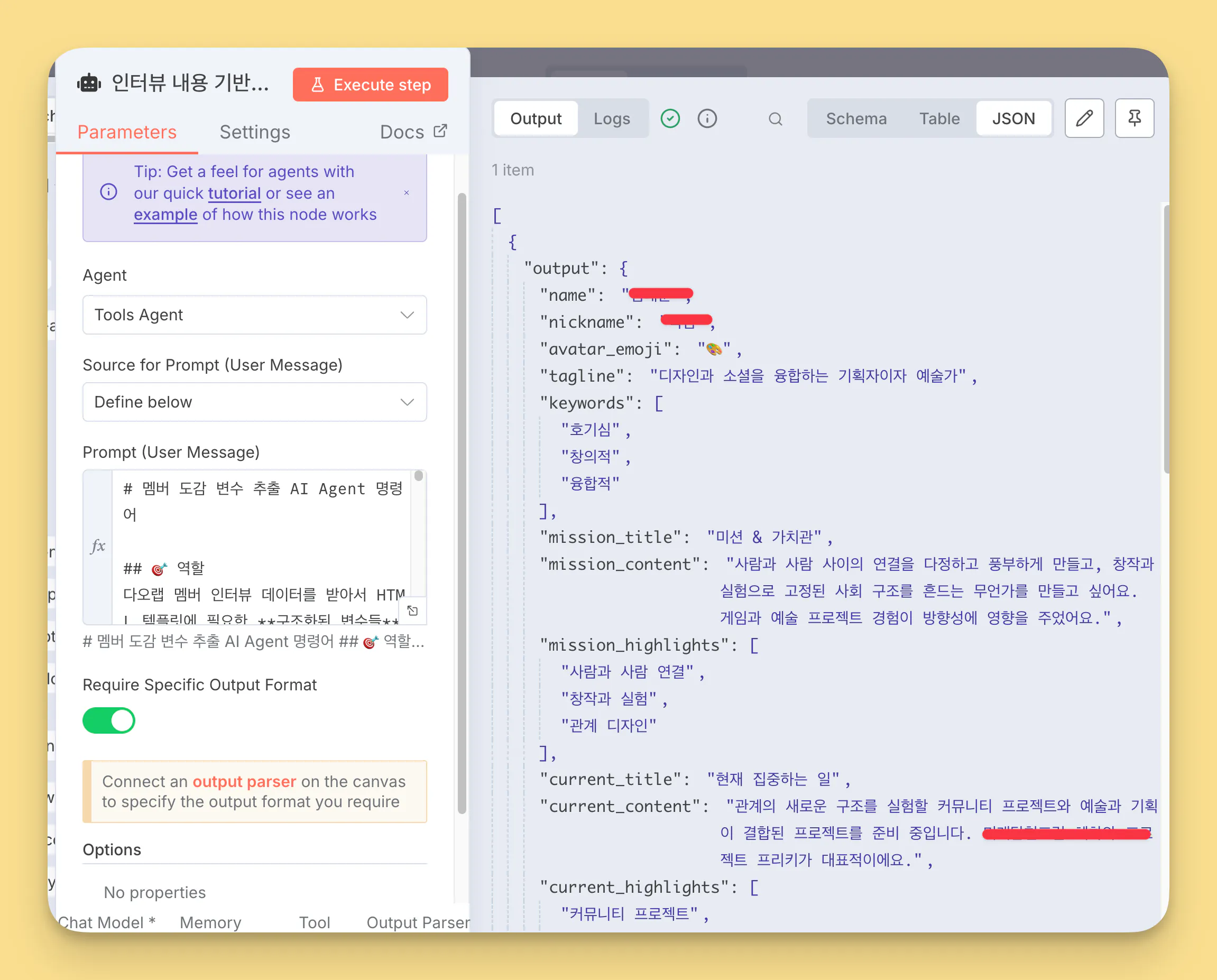The height and width of the screenshot is (980, 1217).
Task: Click the robot agent node icon
Action: click(x=89, y=84)
